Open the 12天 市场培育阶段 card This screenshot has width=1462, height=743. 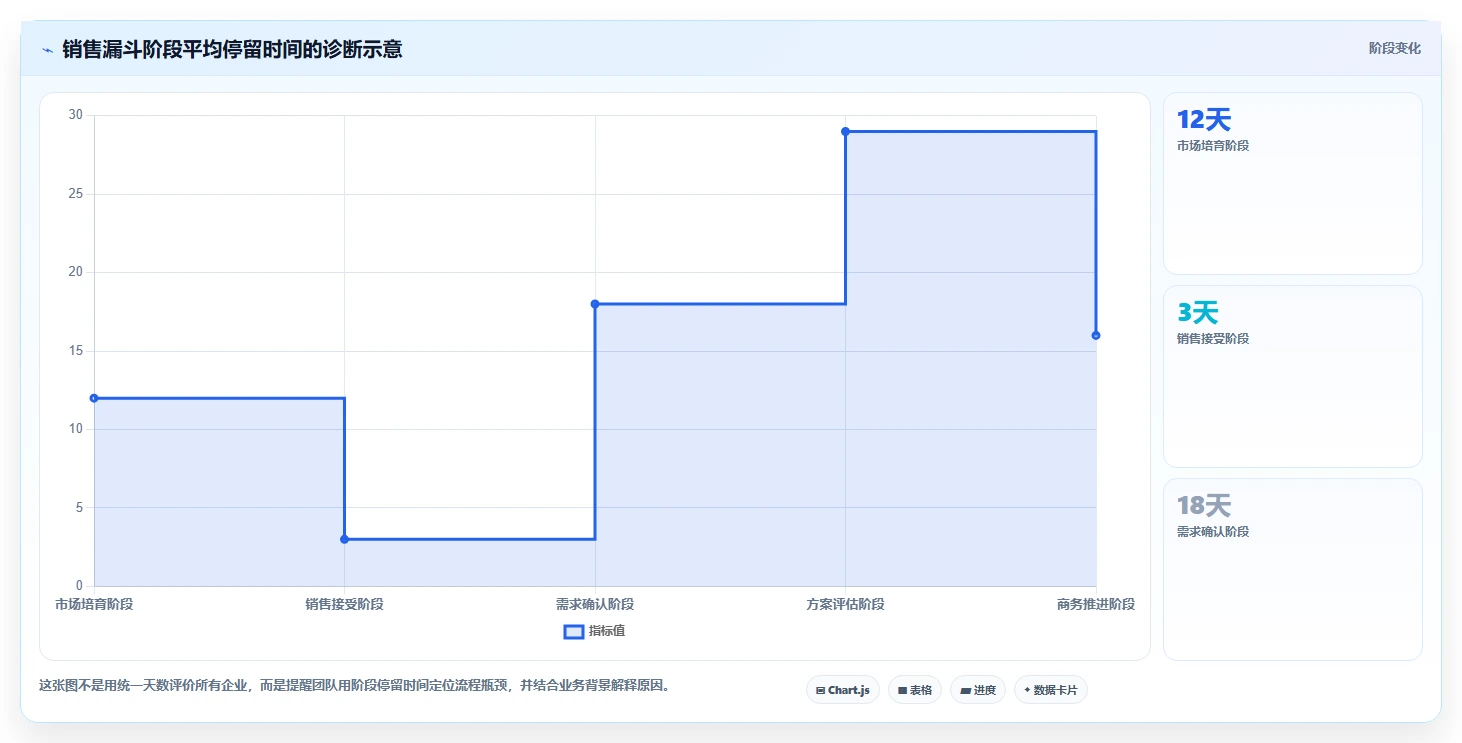(x=1292, y=183)
